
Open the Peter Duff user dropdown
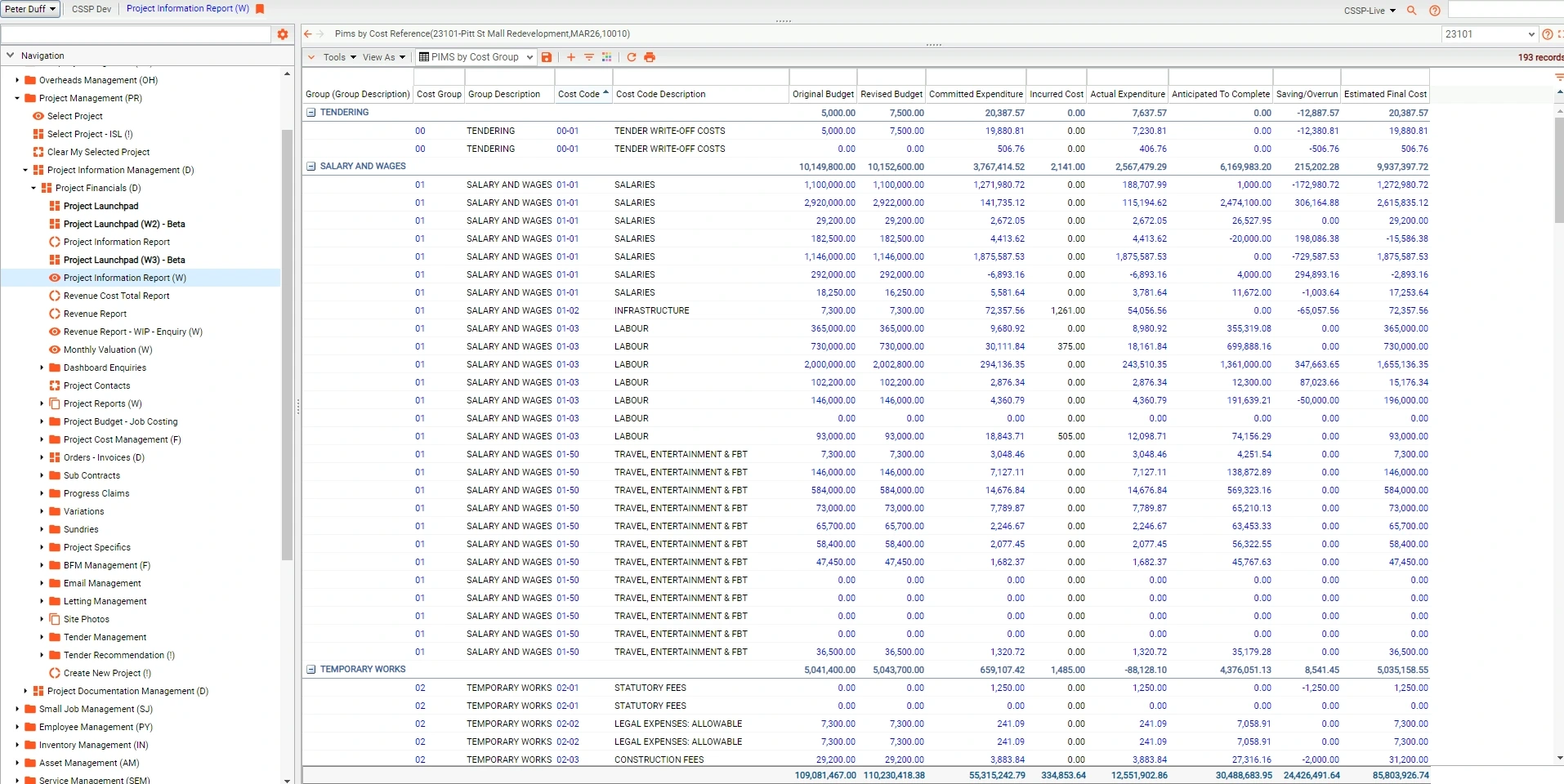coord(30,9)
